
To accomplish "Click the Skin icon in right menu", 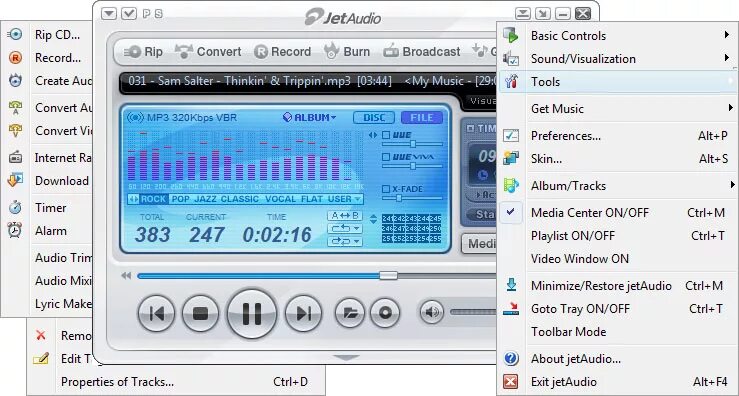I will pos(510,158).
